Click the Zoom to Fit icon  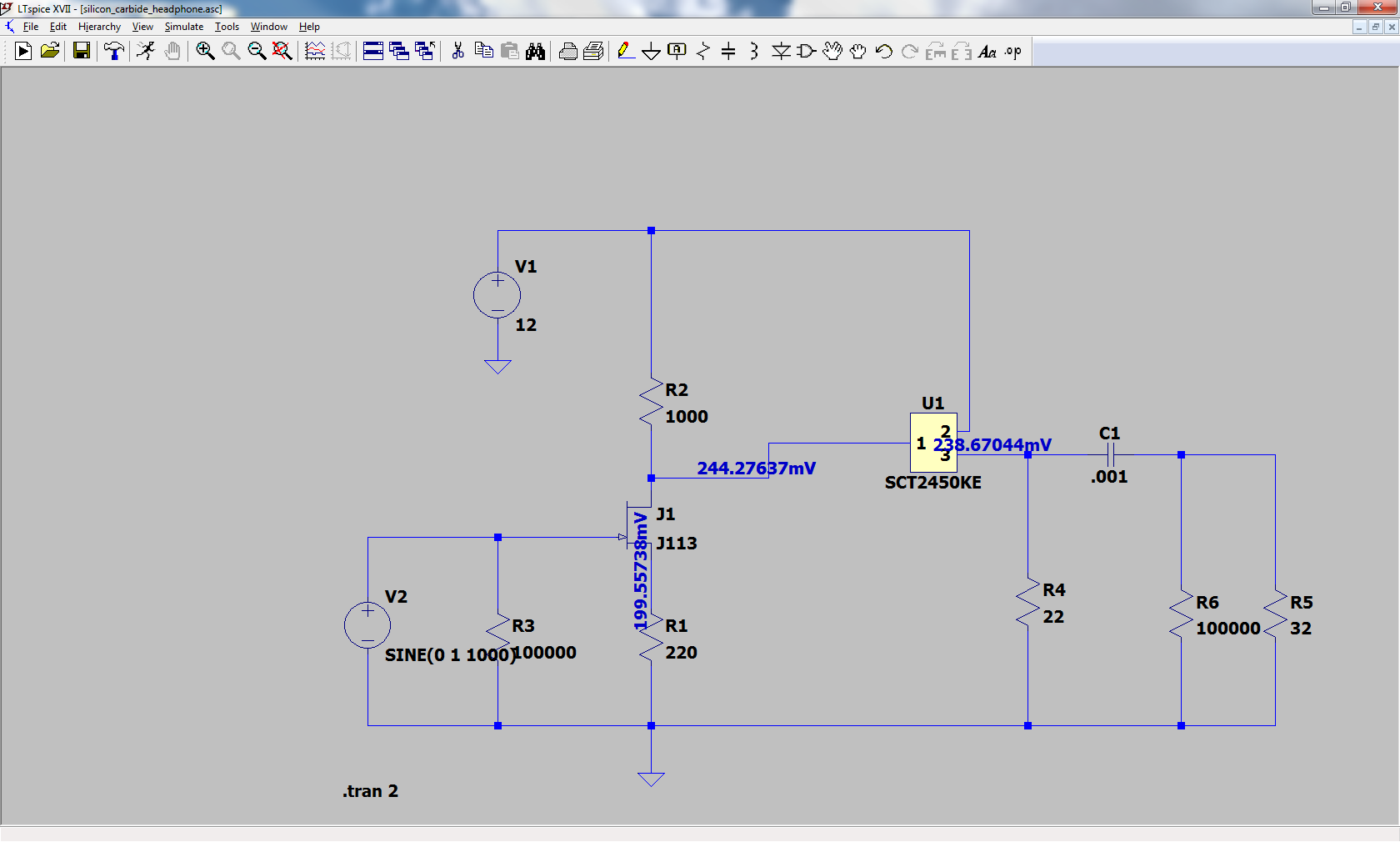point(282,52)
